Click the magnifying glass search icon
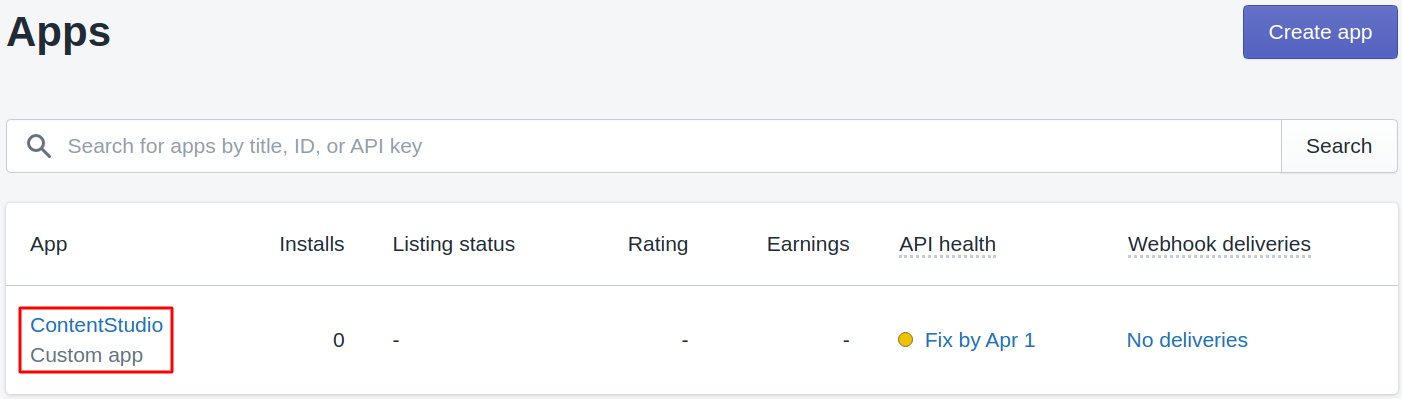 click(x=39, y=146)
